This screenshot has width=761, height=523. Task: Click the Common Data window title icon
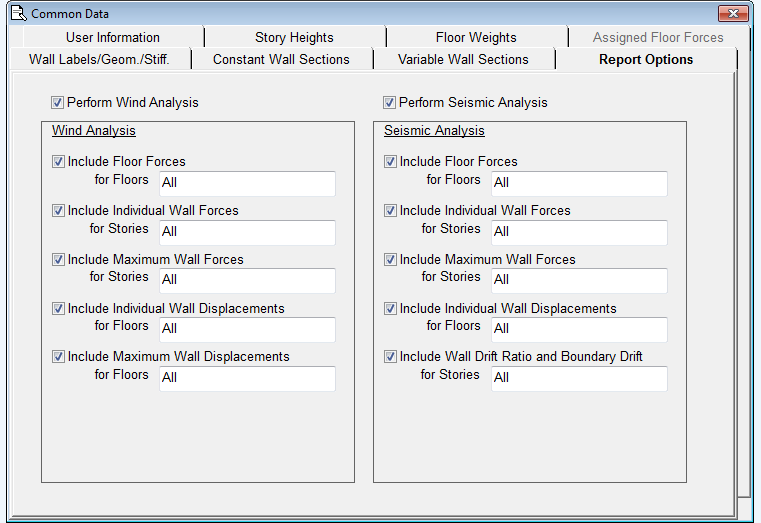tap(16, 13)
